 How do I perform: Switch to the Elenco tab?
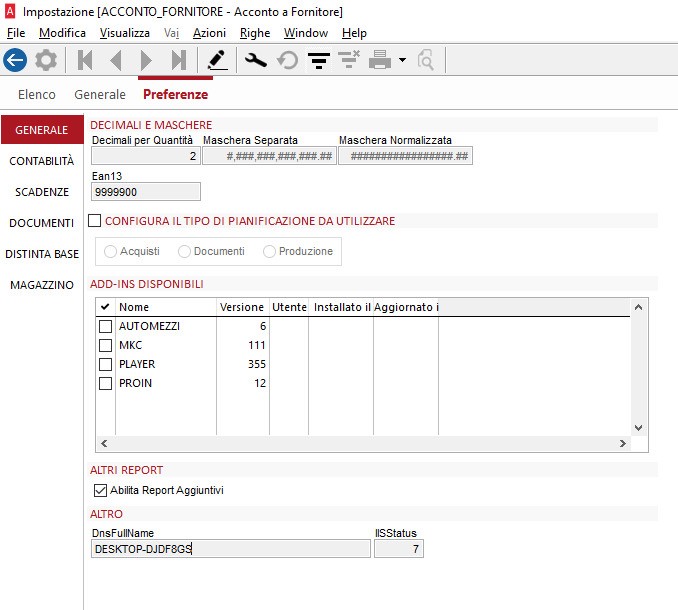coord(37,94)
